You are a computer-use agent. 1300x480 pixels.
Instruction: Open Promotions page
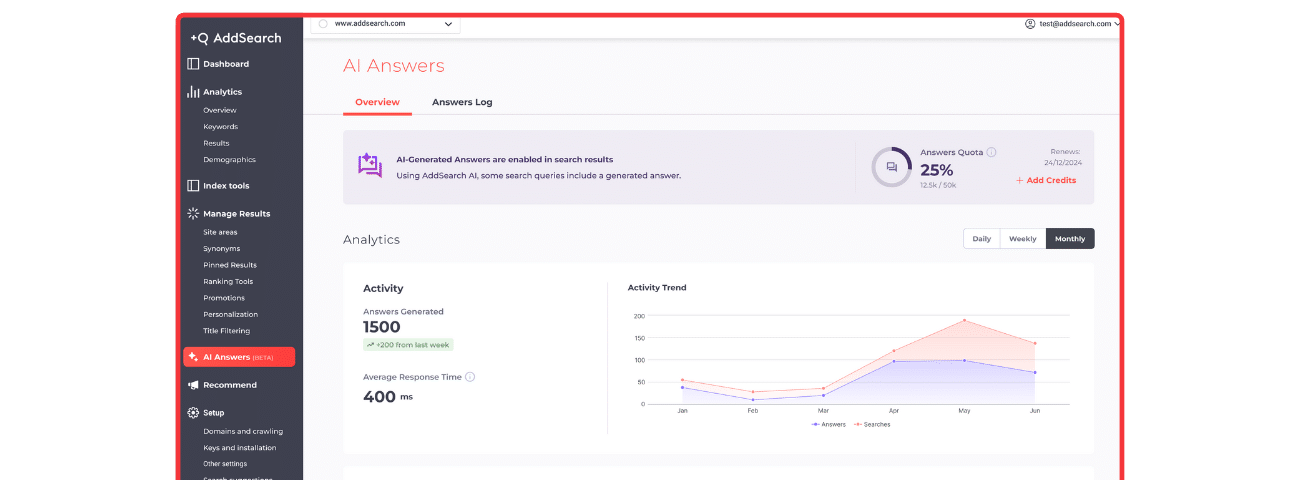point(224,298)
